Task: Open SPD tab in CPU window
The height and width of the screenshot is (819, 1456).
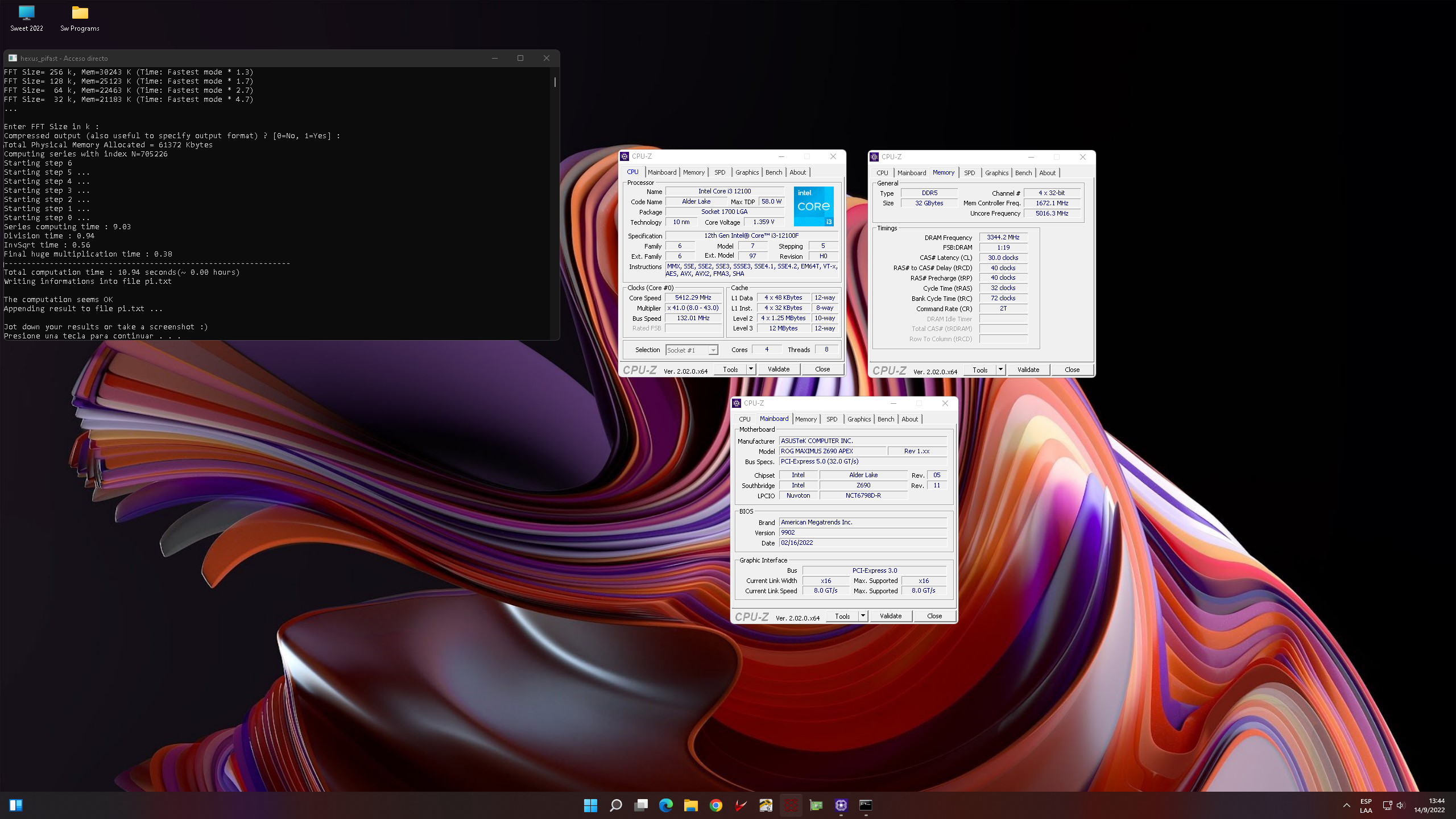Action: click(x=720, y=172)
